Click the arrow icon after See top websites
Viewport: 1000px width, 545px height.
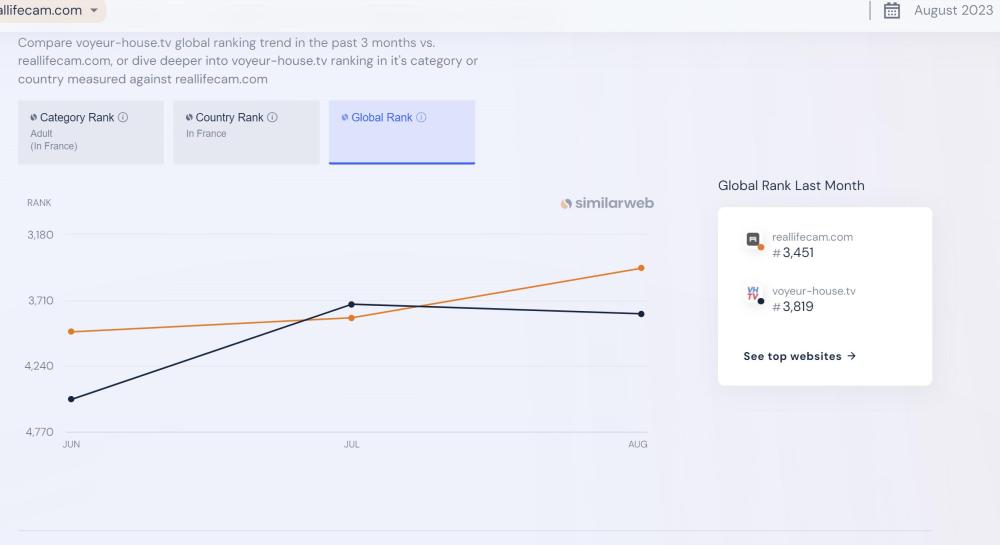coord(851,356)
